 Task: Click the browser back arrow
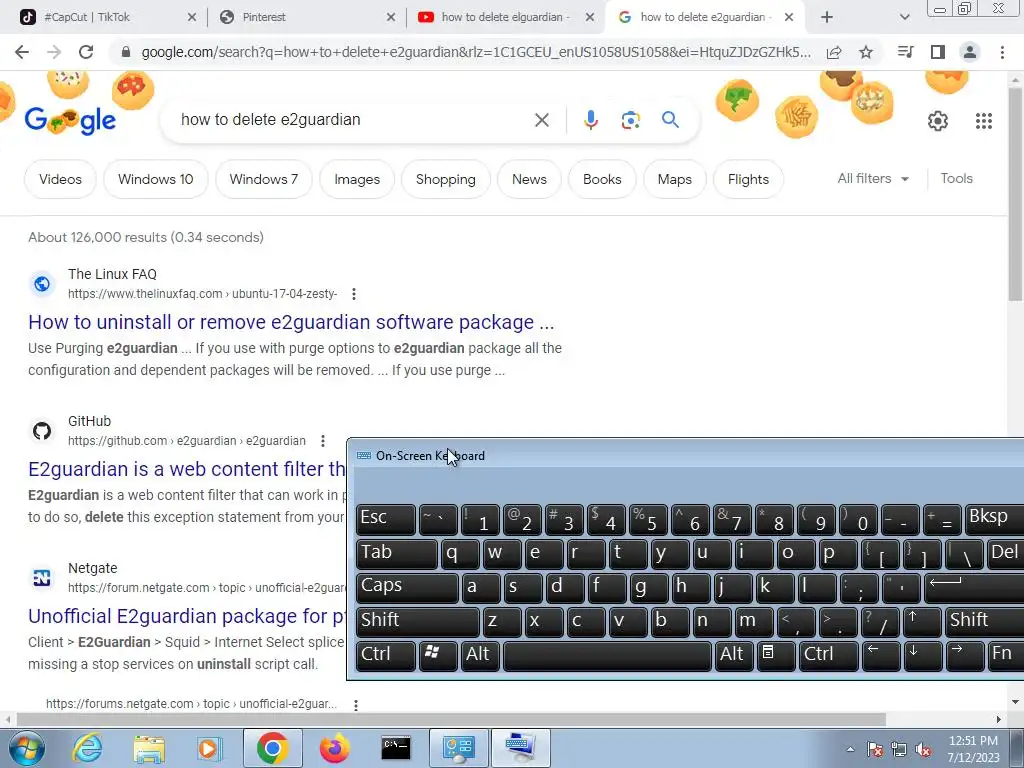pyautogui.click(x=22, y=52)
